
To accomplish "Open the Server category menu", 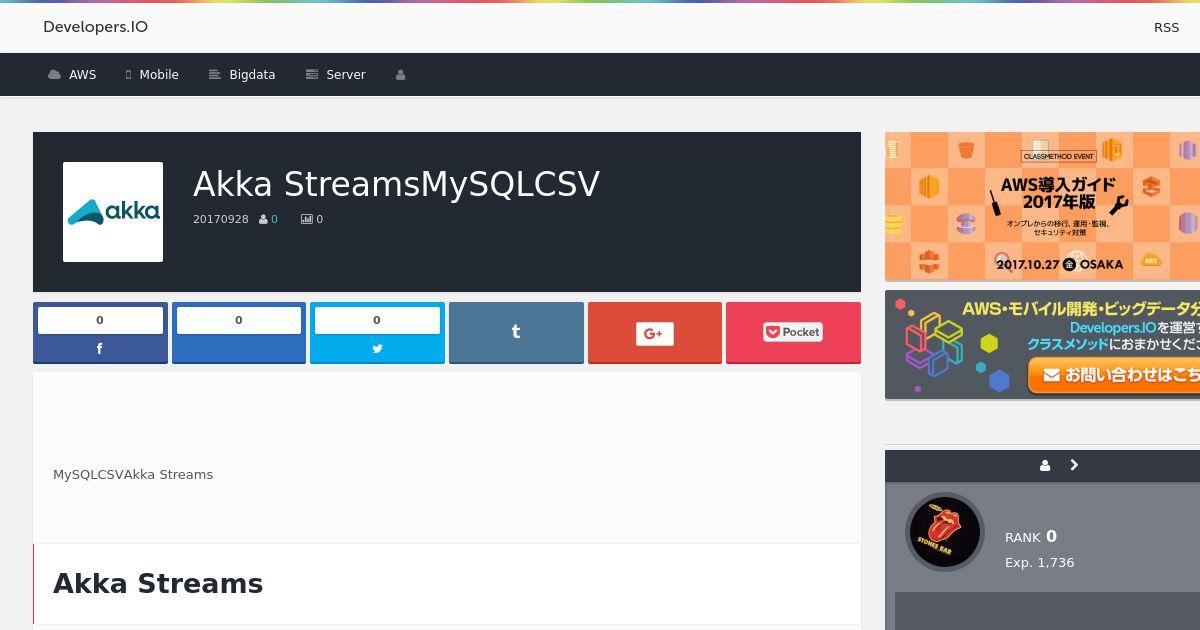I will (336, 75).
